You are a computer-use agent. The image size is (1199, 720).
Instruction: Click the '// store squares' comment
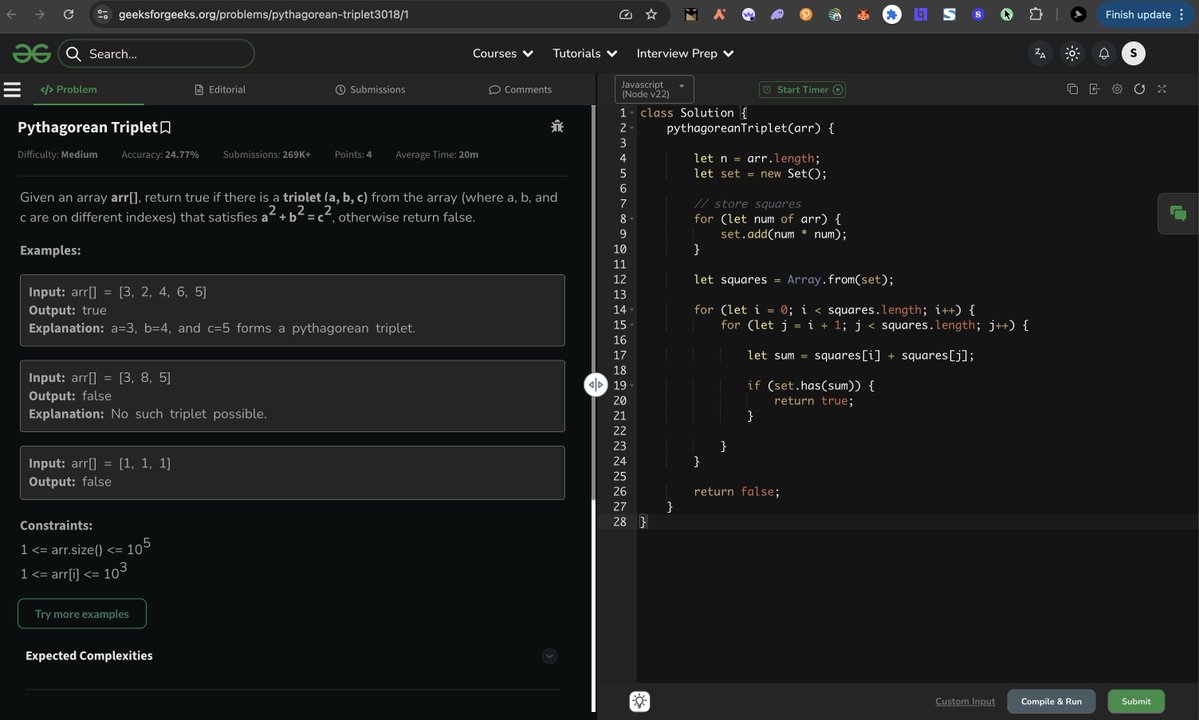pyautogui.click(x=747, y=204)
